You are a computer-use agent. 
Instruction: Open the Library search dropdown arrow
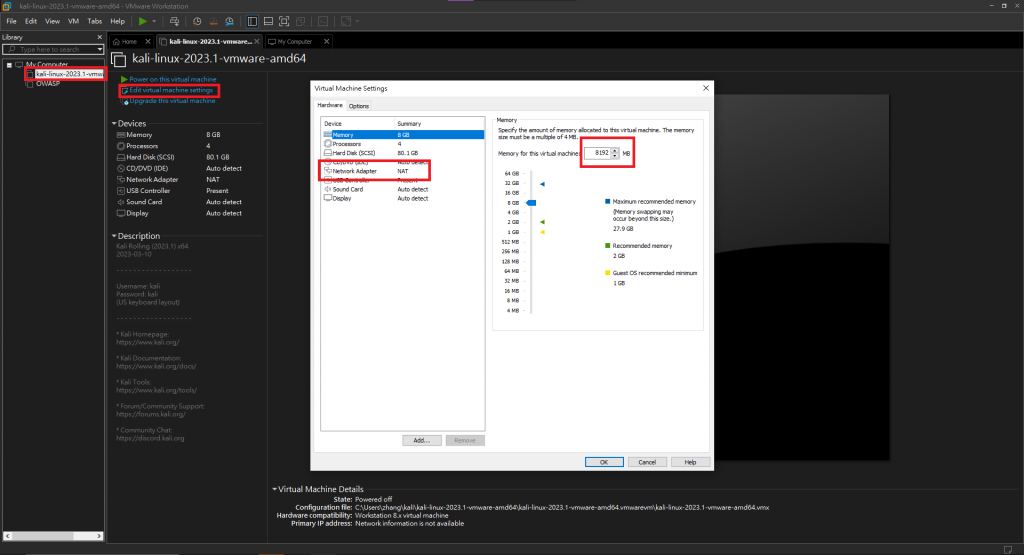click(100, 50)
